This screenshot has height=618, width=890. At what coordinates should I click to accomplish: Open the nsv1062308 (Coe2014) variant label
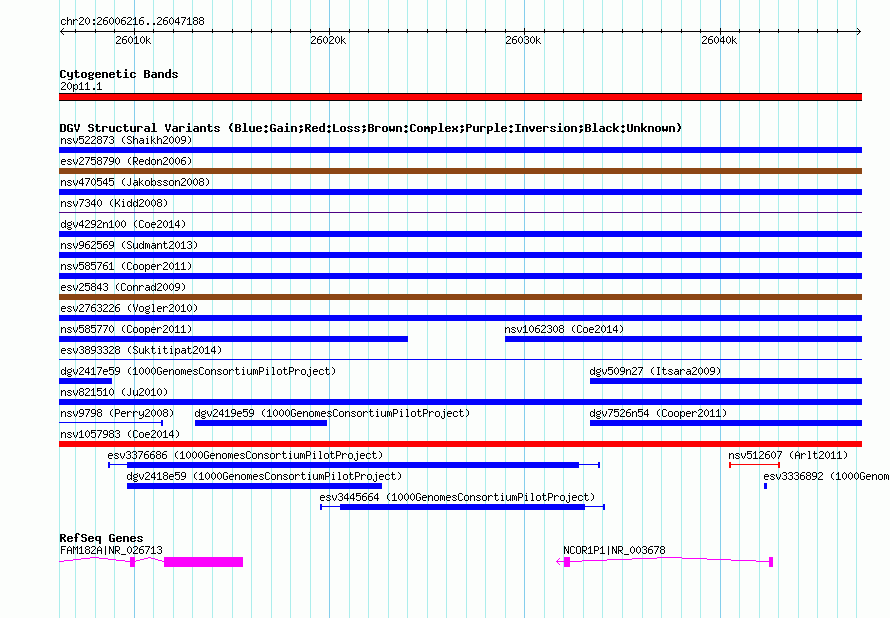tap(564, 329)
